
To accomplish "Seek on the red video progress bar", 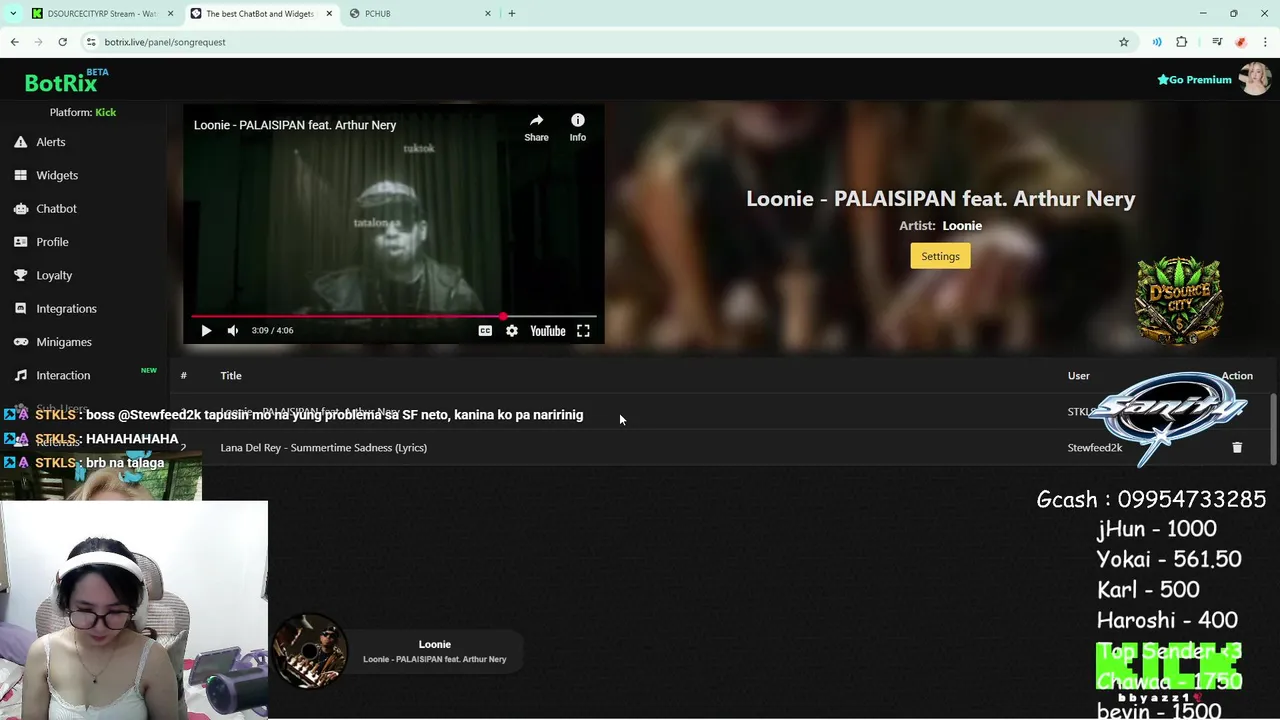I will pos(394,316).
